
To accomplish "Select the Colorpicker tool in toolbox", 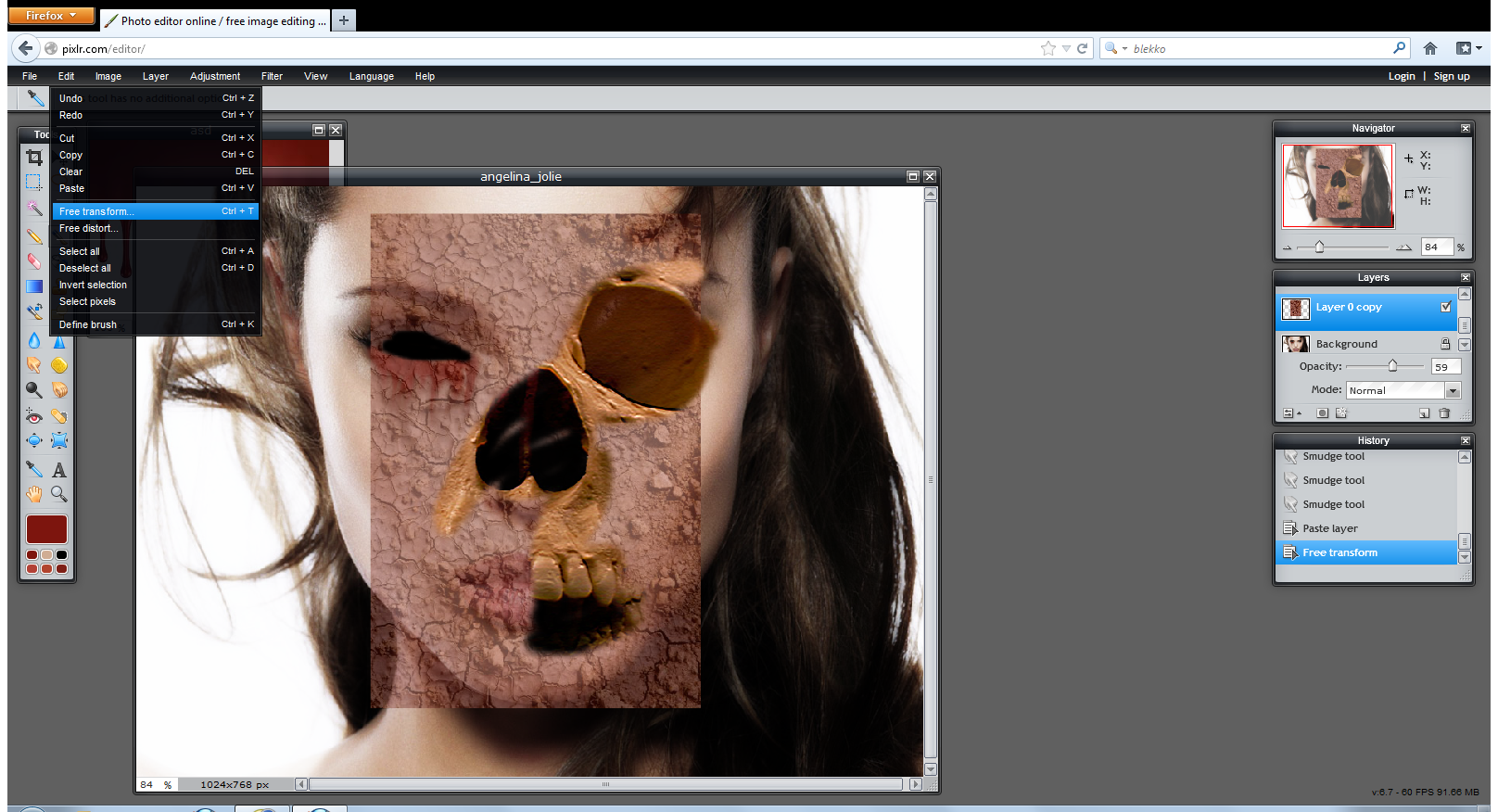I will point(34,469).
